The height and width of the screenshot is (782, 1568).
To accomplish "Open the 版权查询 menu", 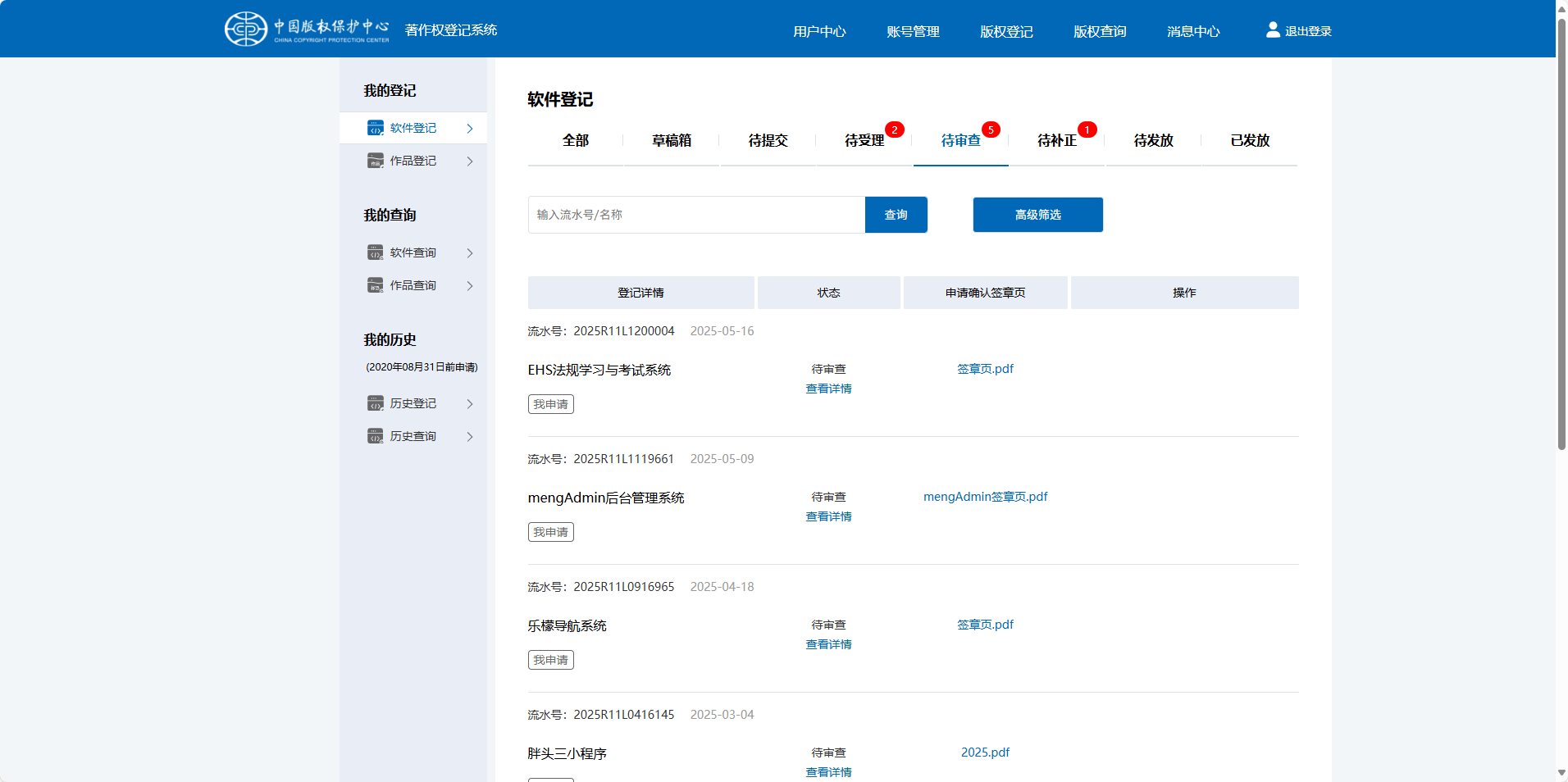I will [1100, 31].
